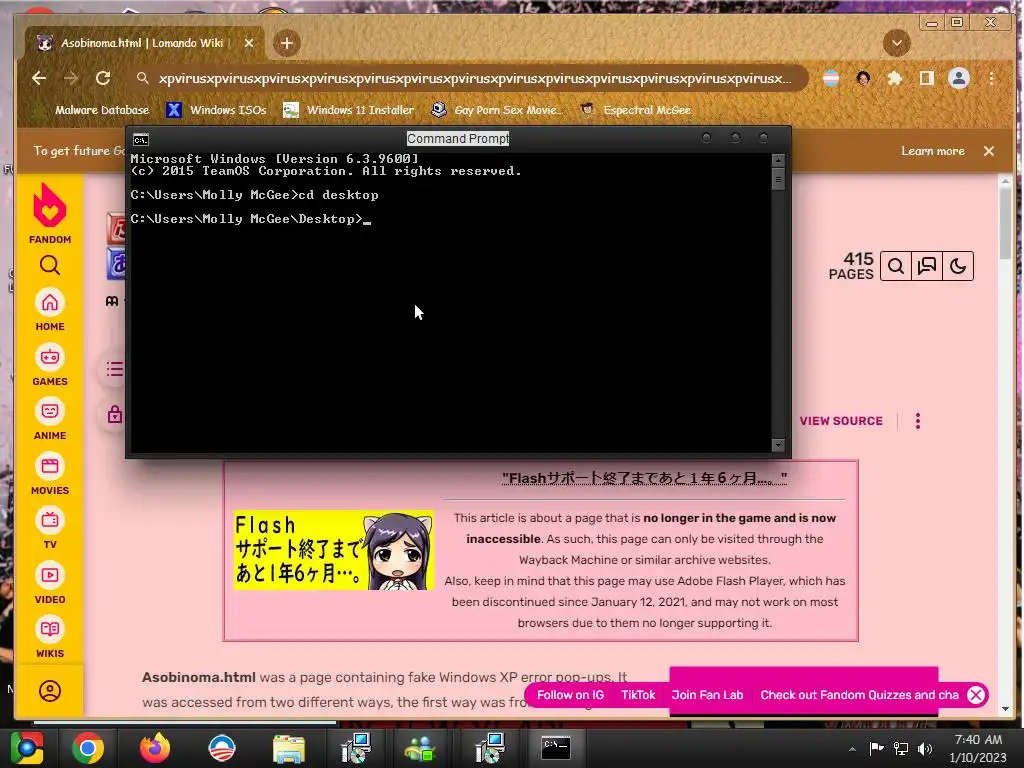Click VIEW SOURCE on the article
1024x768 pixels.
[841, 421]
